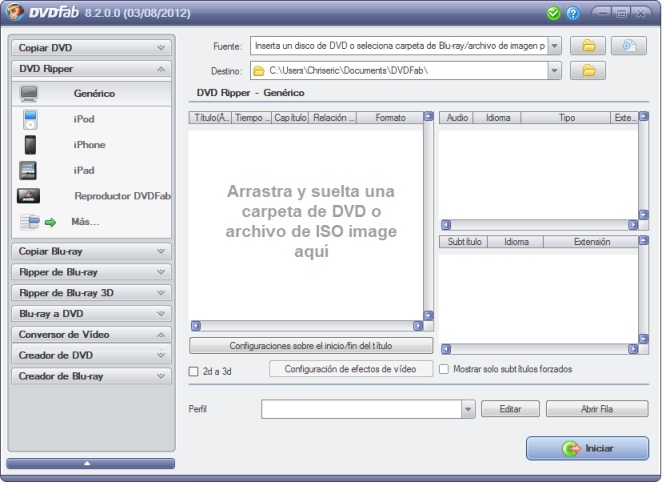662x482 pixels.
Task: Click right scroll arrow under Subtítulo list
Action: tap(632, 349)
